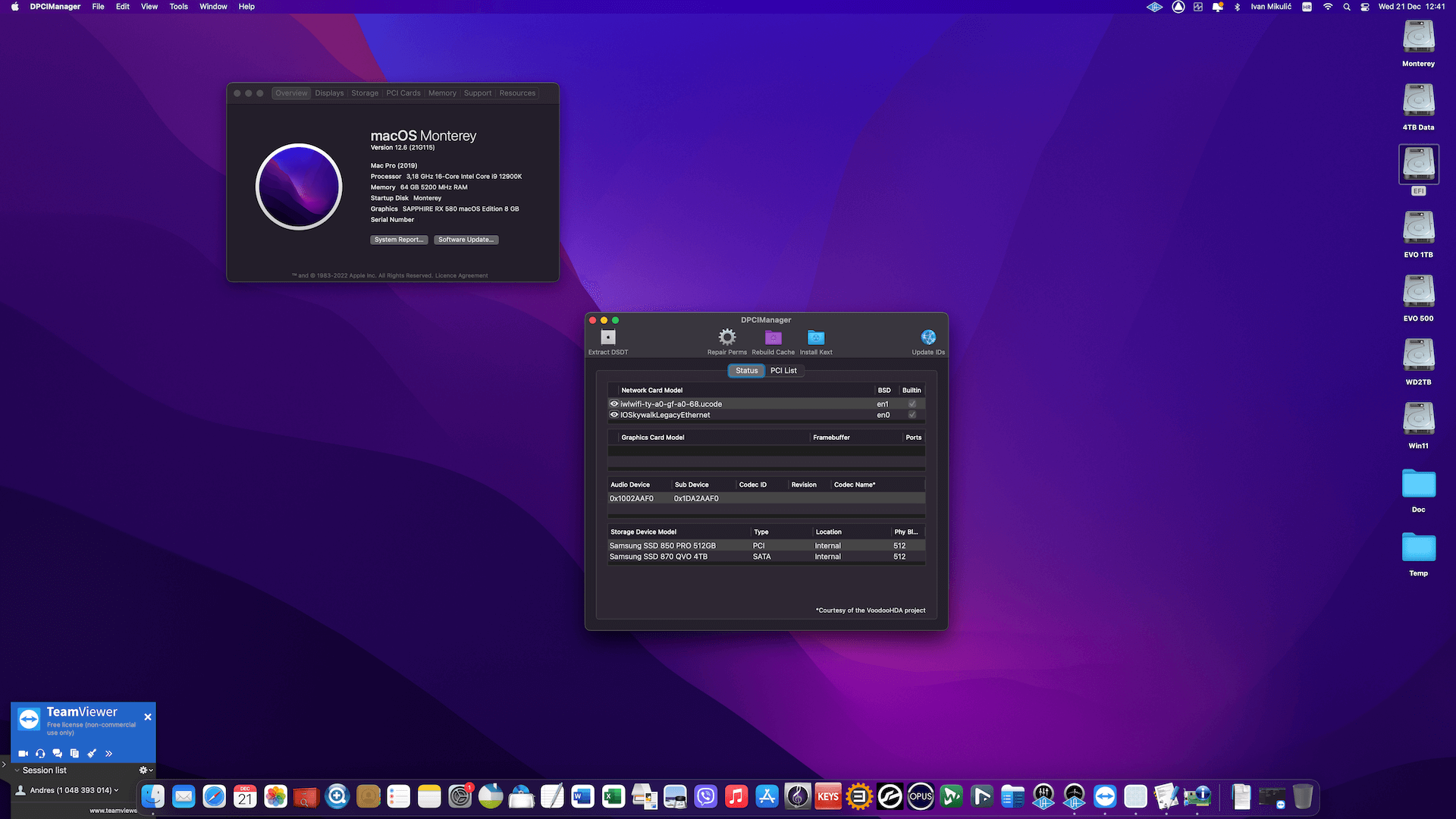This screenshot has width=1456, height=819.
Task: Collapse the TeamViewer Session list chevron
Action: pos(17,770)
